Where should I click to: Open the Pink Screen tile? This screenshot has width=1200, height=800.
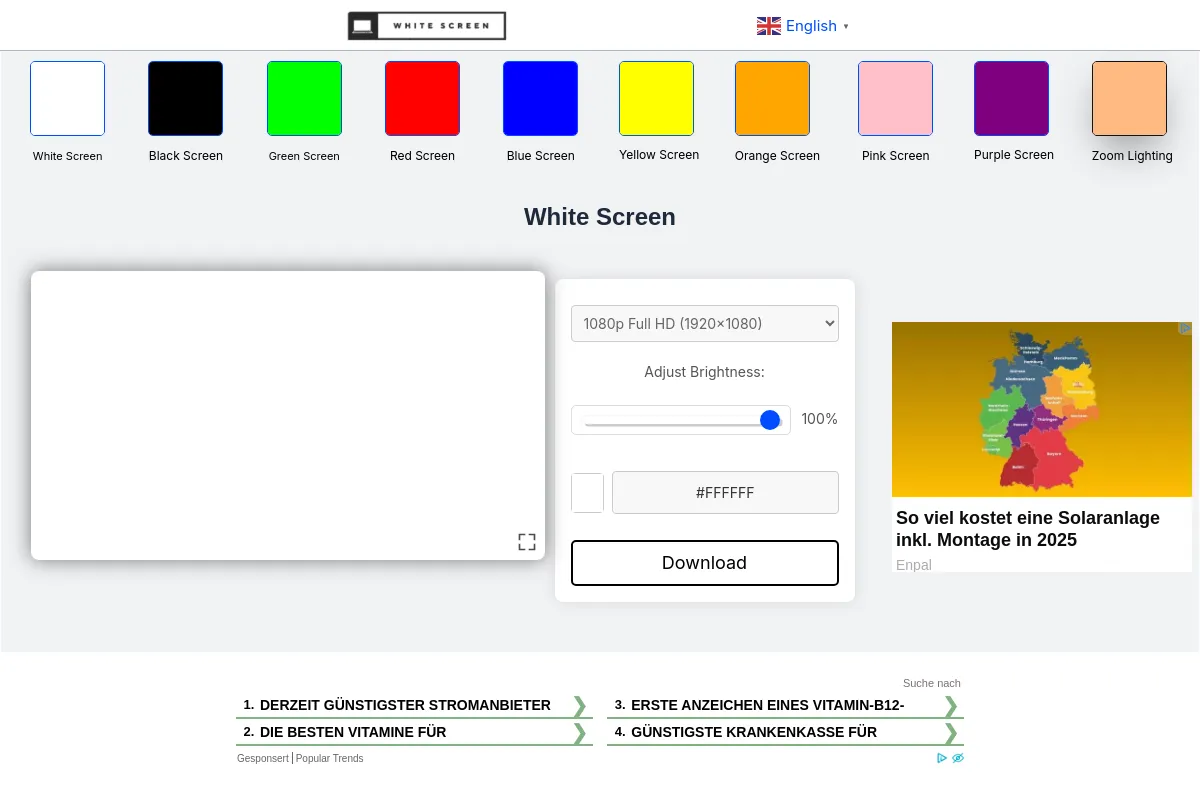(895, 99)
